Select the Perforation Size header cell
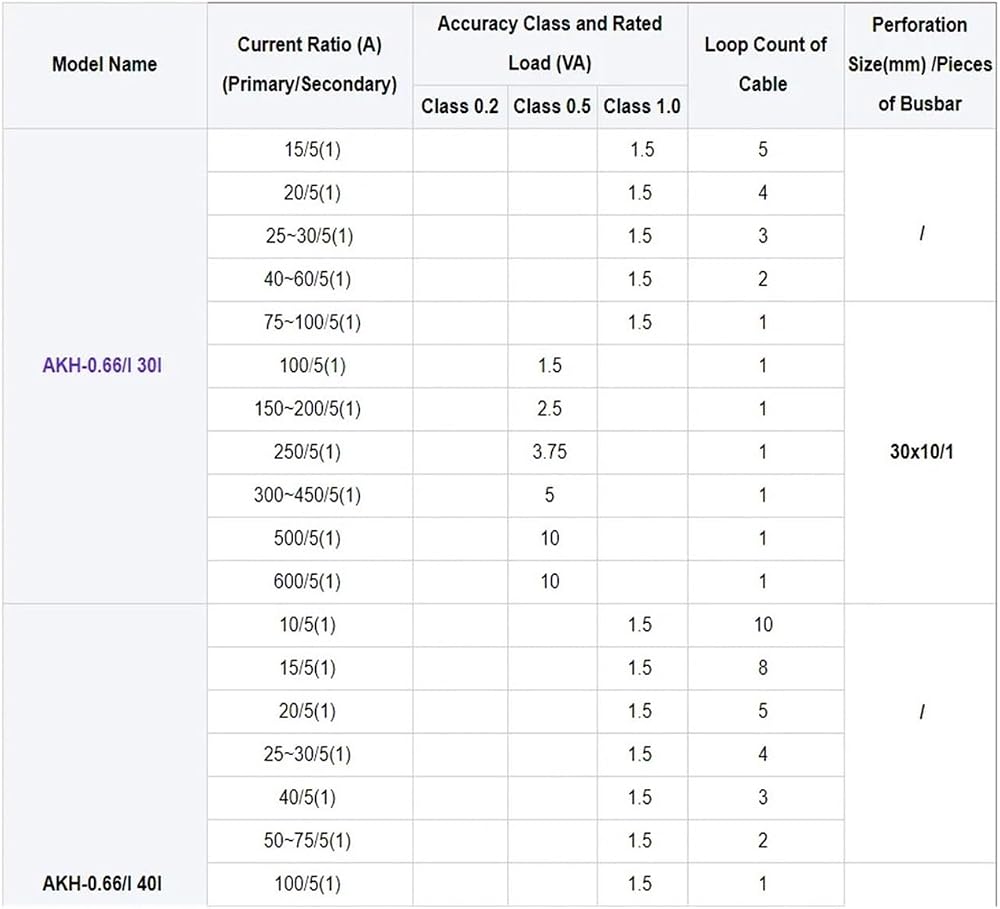Image resolution: width=1000 pixels, height=909 pixels. [x=920, y=64]
